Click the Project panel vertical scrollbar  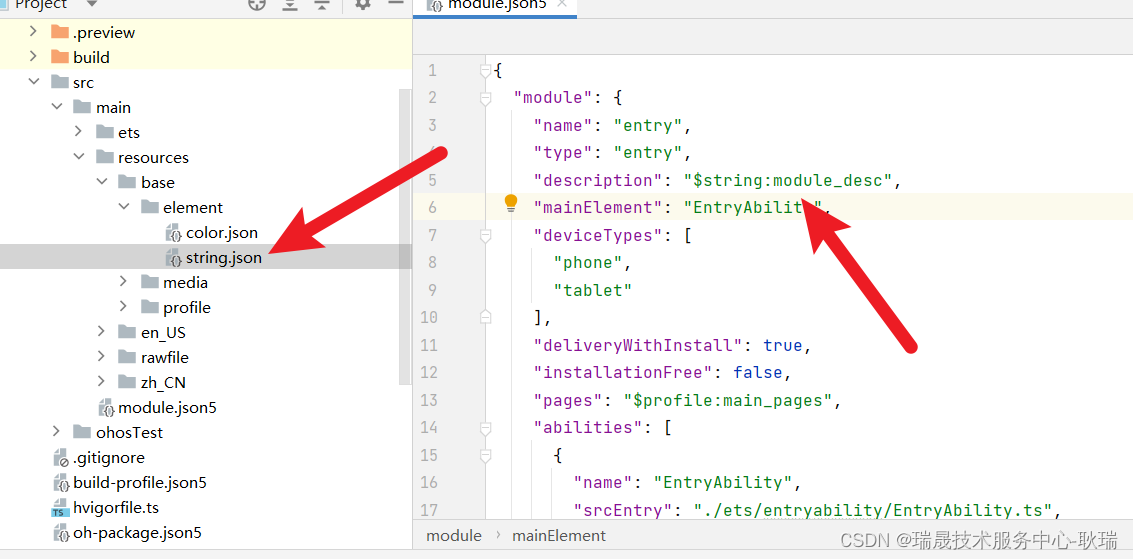405,238
